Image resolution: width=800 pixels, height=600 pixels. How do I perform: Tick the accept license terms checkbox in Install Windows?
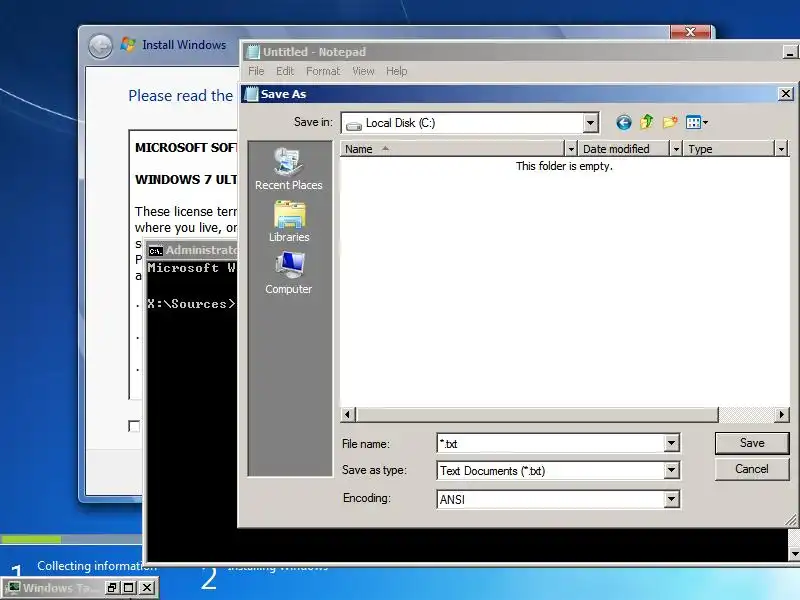coord(134,426)
